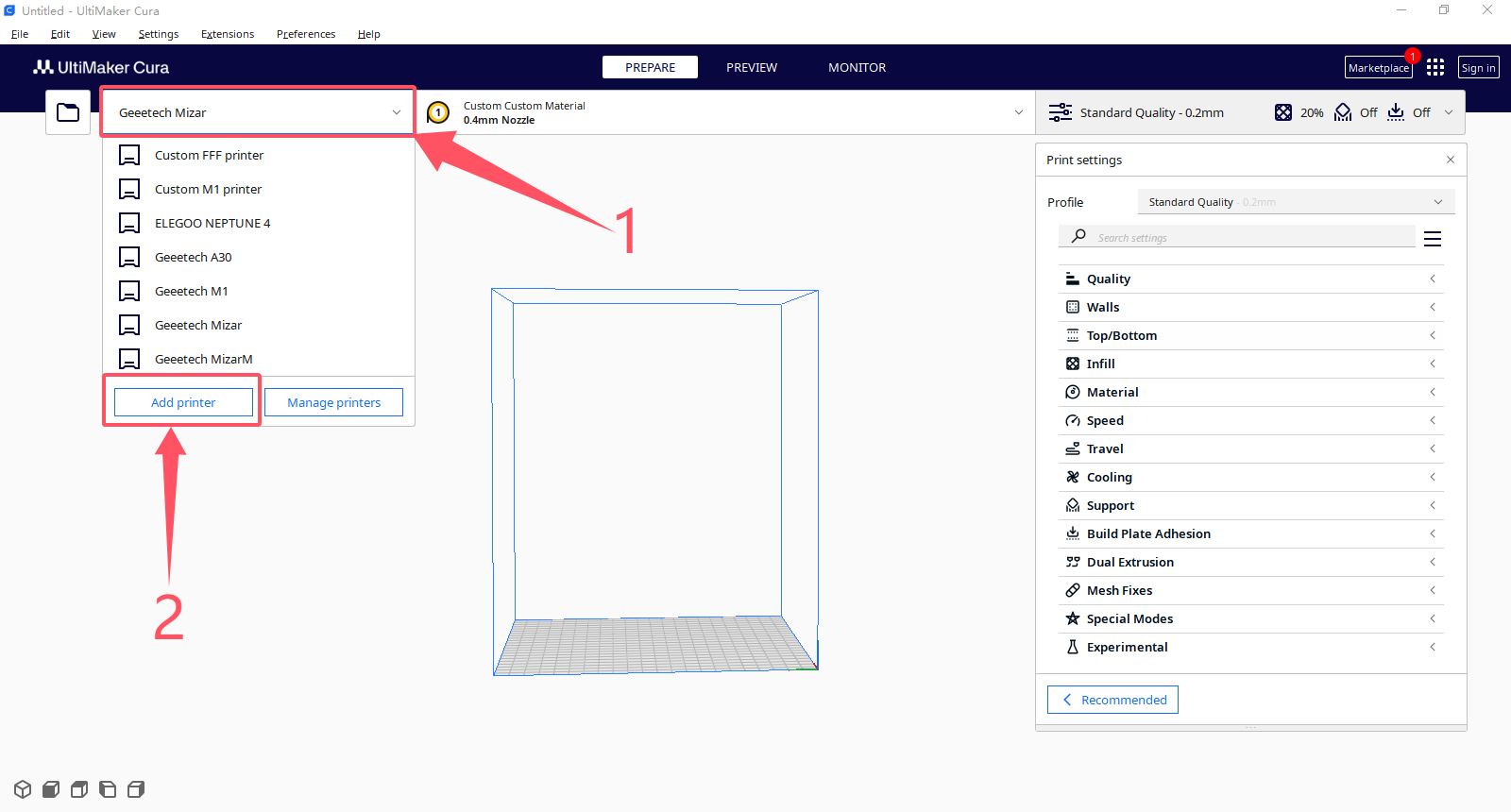Image resolution: width=1511 pixels, height=812 pixels.
Task: Select the PREPARE stage tab
Action: click(651, 67)
